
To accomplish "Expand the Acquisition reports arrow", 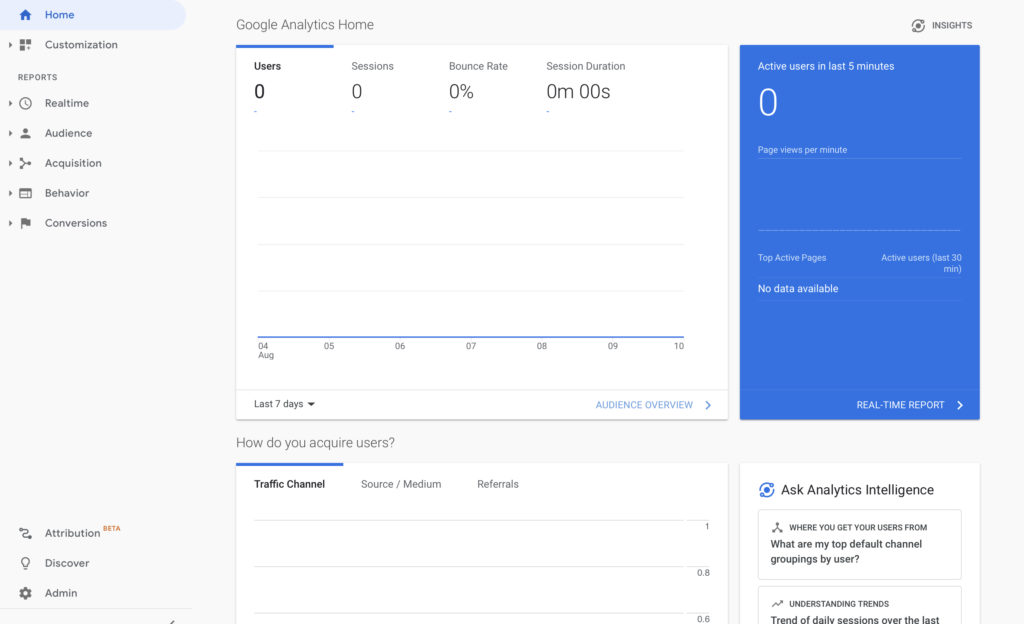I will [10, 163].
